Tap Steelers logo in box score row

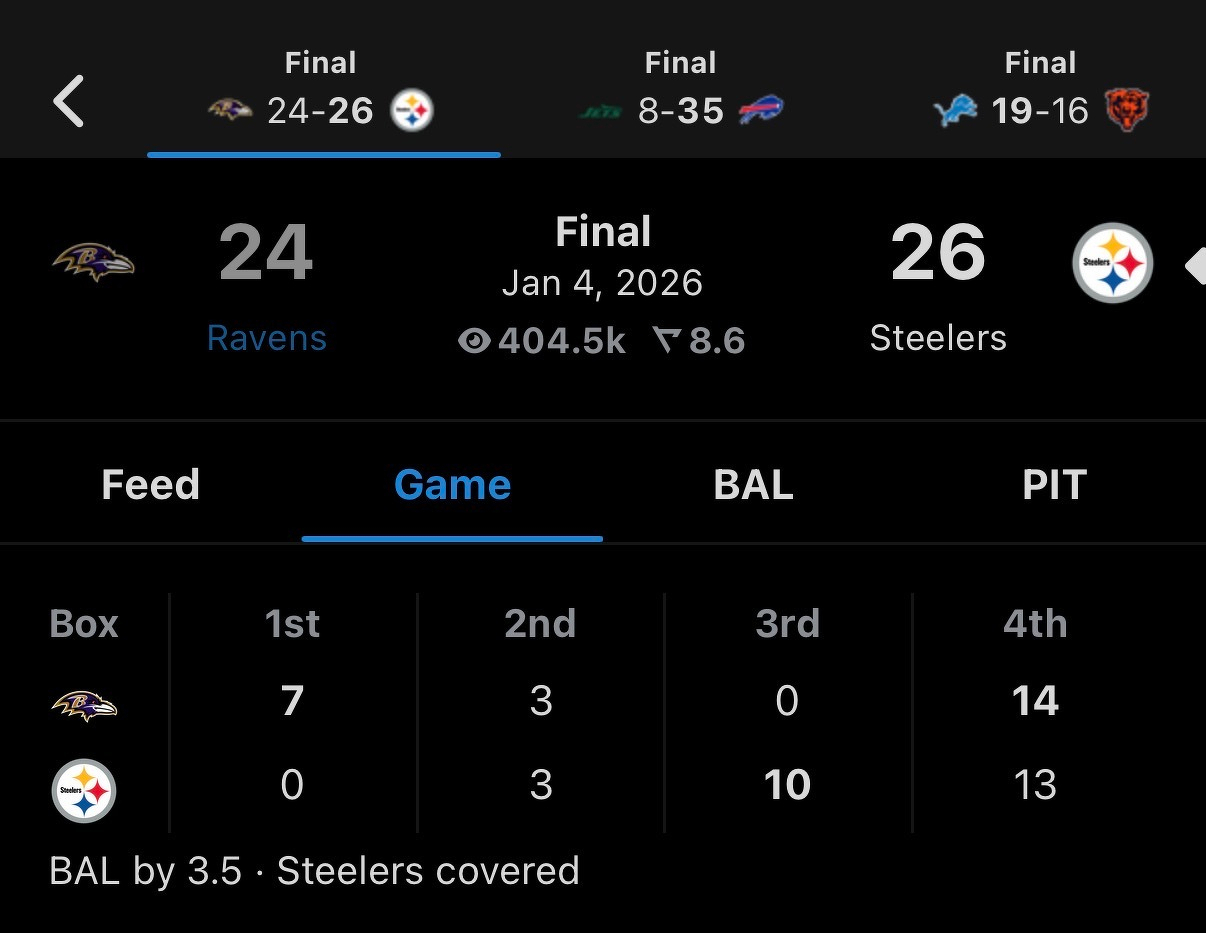point(84,790)
